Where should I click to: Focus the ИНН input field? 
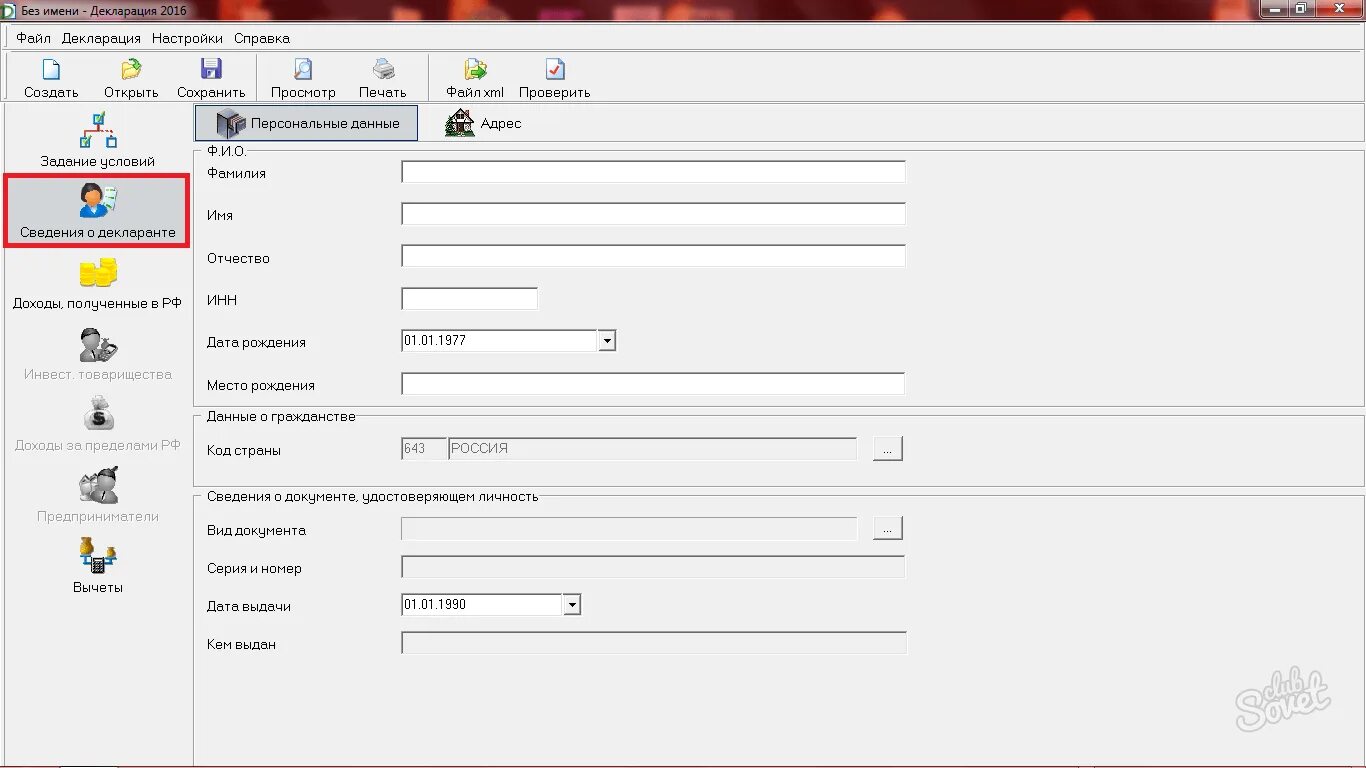point(469,298)
